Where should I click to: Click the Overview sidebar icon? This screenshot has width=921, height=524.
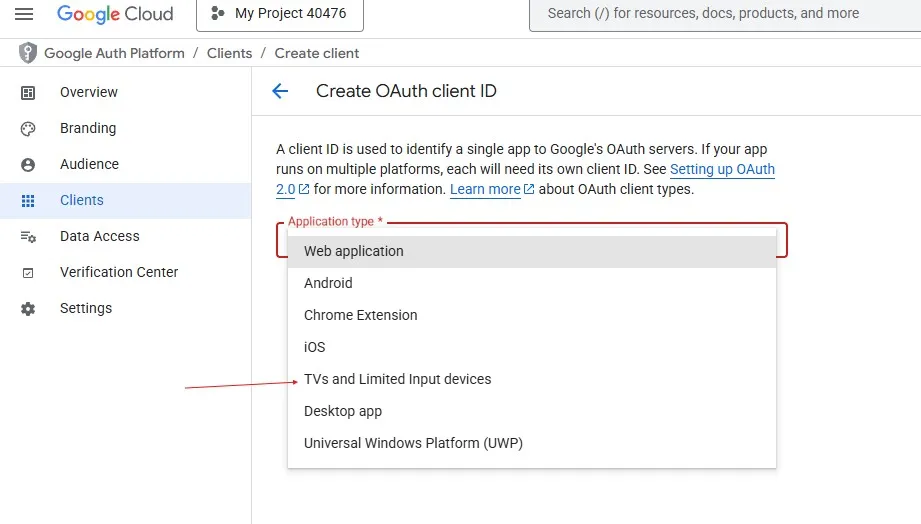tap(28, 92)
